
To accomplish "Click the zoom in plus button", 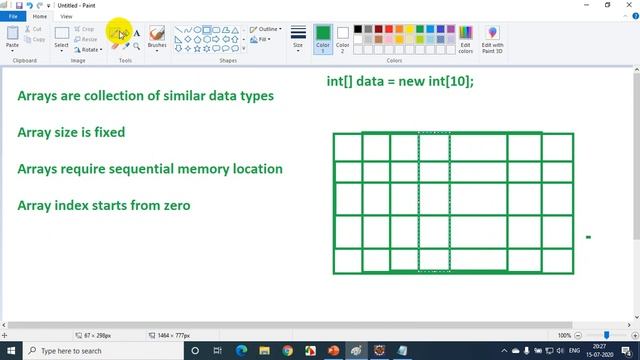I will tap(635, 336).
